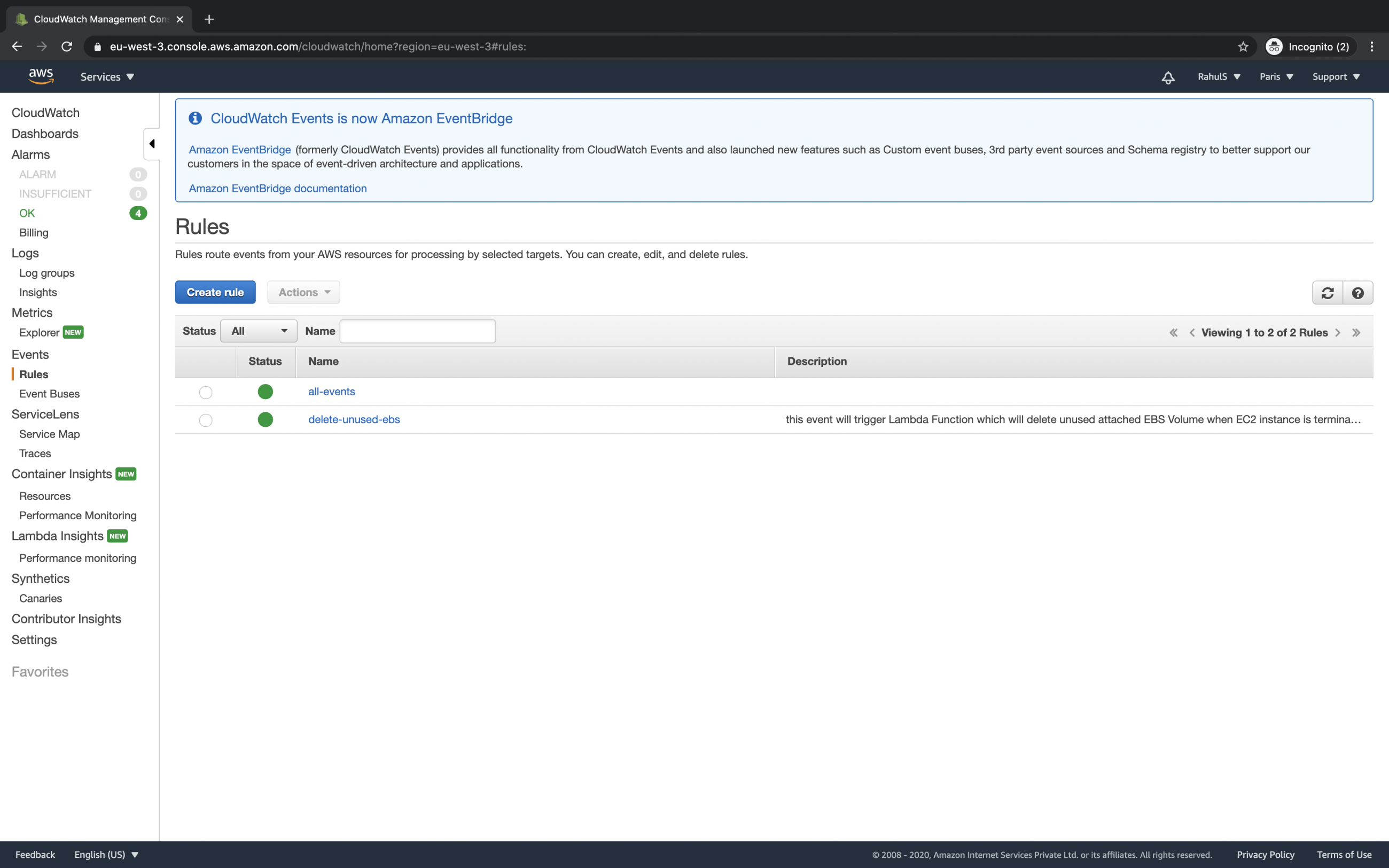The image size is (1389, 868).
Task: Open the Services menu
Action: pos(106,76)
